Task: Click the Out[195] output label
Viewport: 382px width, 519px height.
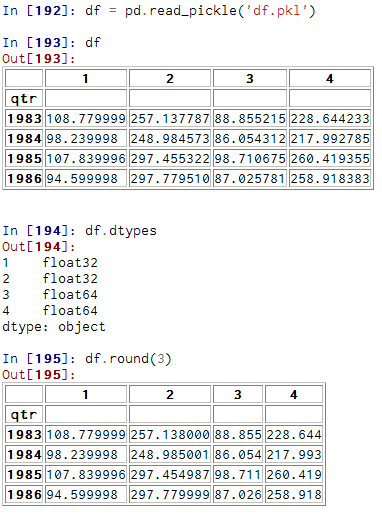Action: point(39,375)
